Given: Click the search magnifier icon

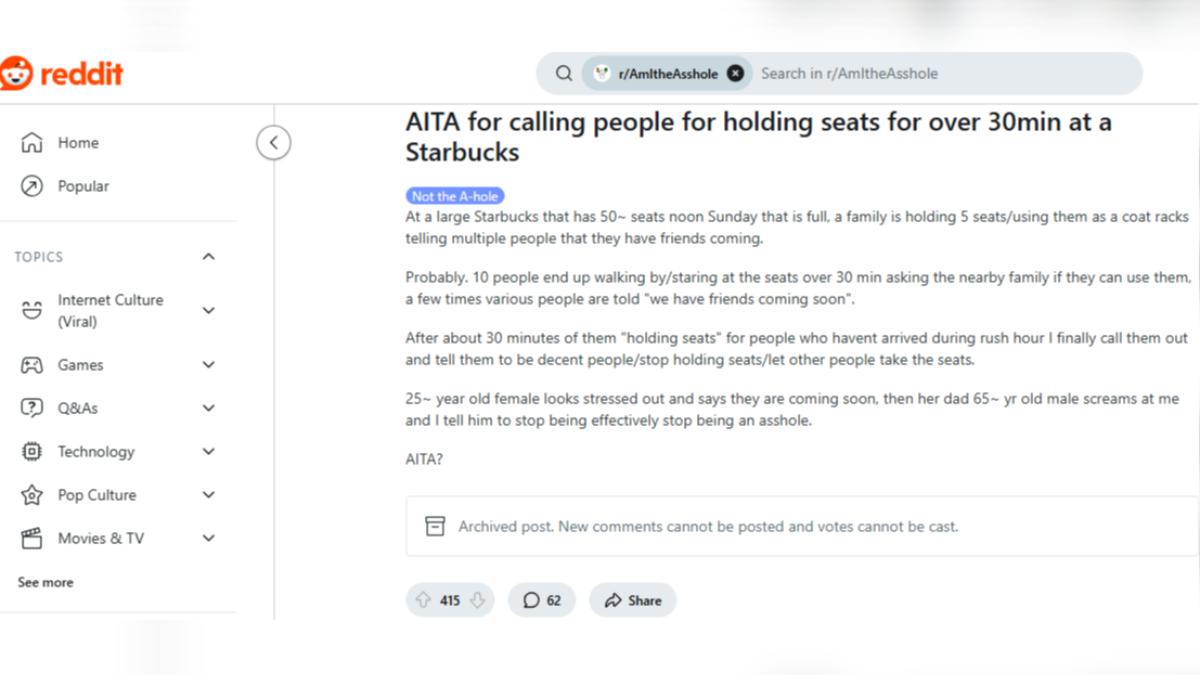Looking at the screenshot, I should [564, 73].
